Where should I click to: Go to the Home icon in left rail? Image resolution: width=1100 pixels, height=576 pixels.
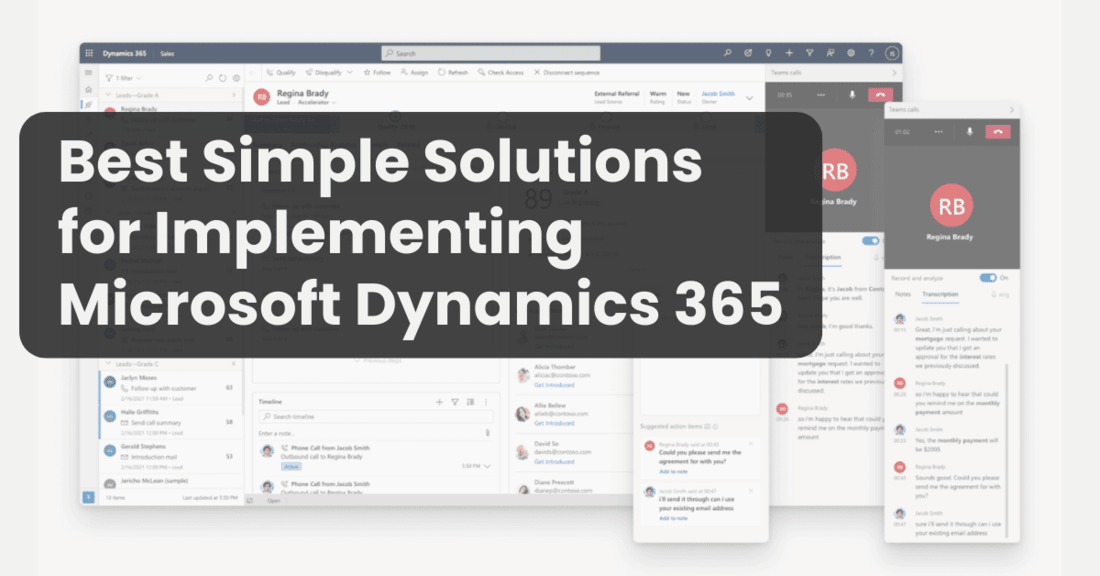(x=88, y=90)
